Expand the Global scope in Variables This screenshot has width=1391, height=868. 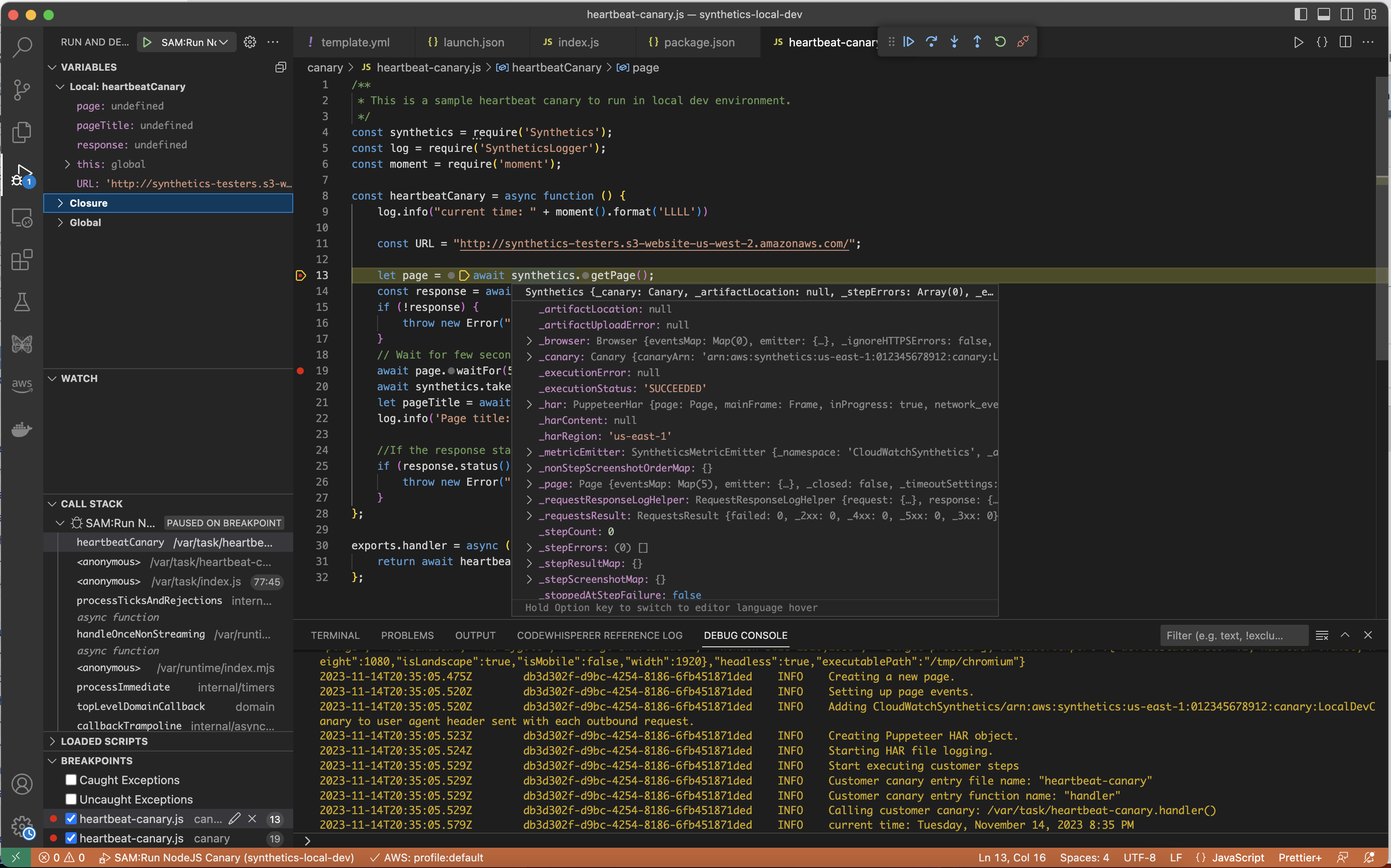point(60,223)
